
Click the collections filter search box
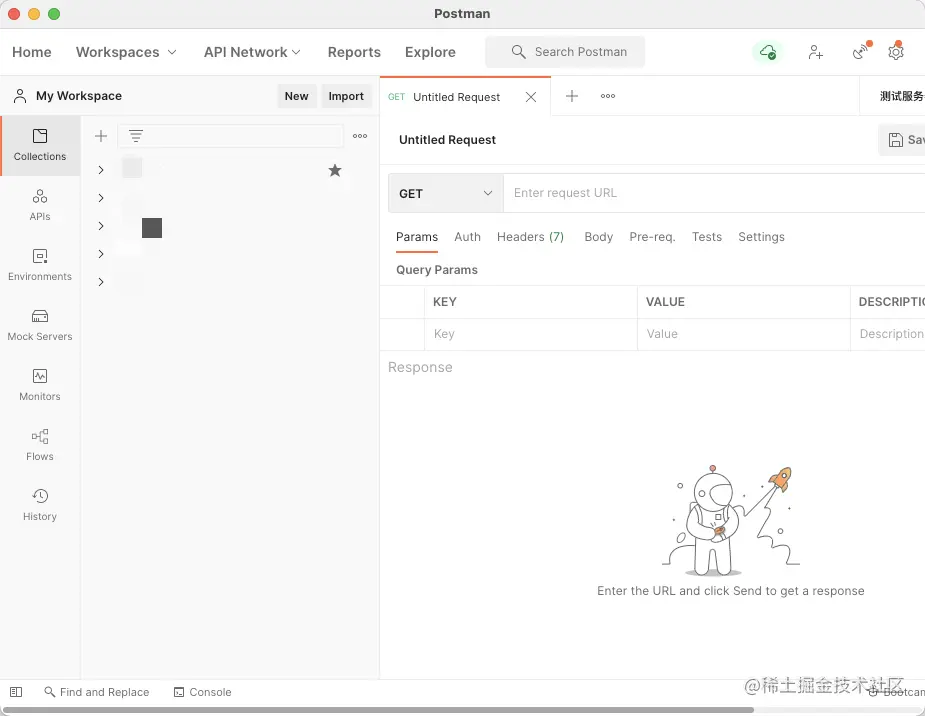[230, 136]
